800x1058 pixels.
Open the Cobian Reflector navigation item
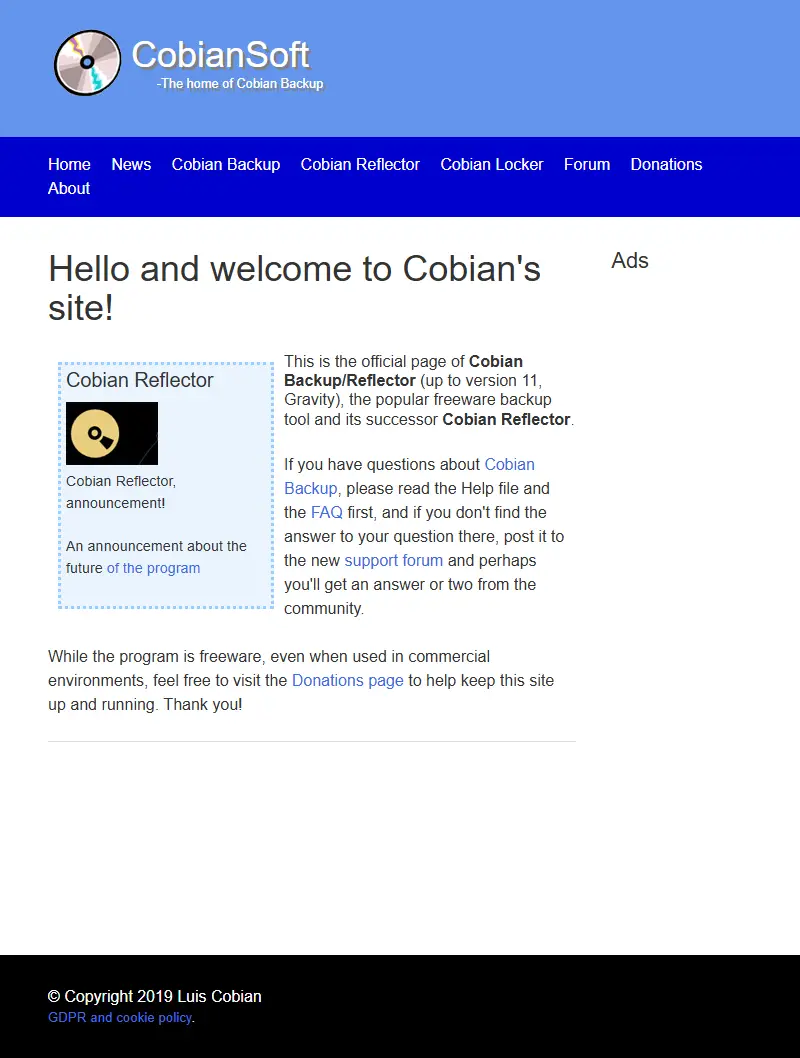pos(360,165)
